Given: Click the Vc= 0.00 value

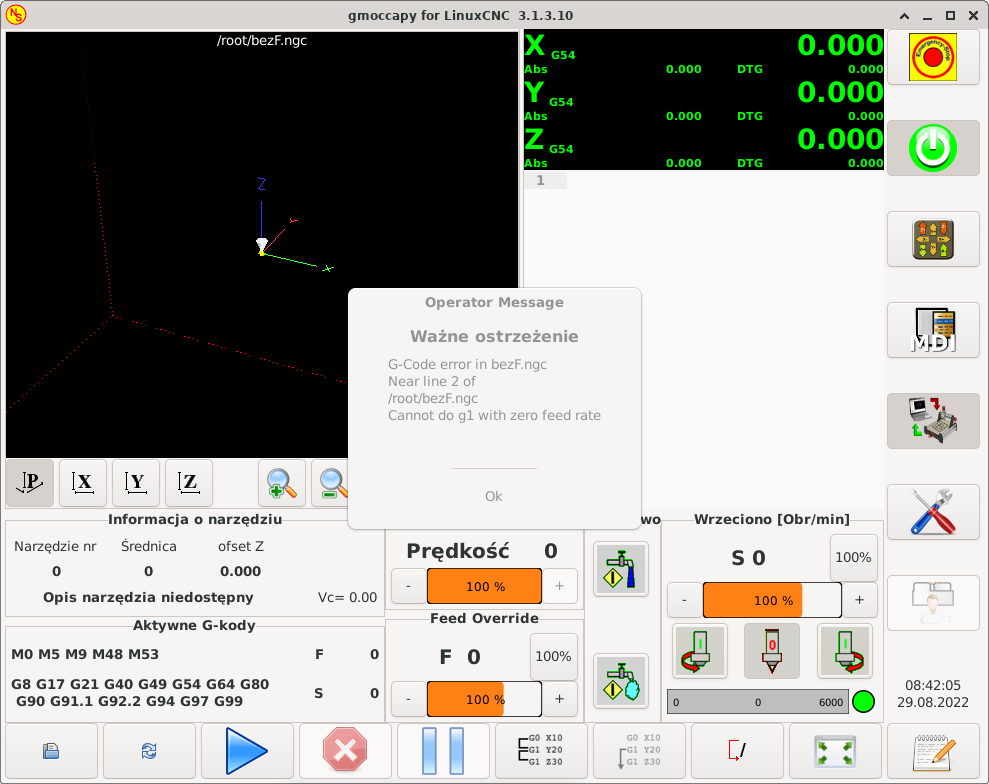Looking at the screenshot, I should pos(348,597).
